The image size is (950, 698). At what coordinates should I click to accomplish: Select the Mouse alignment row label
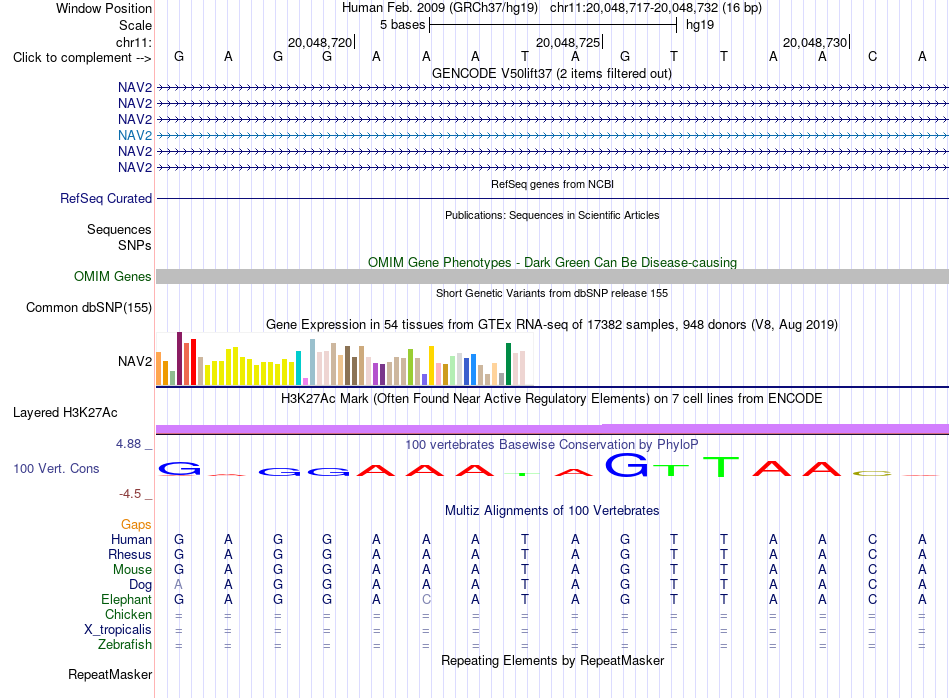132,570
